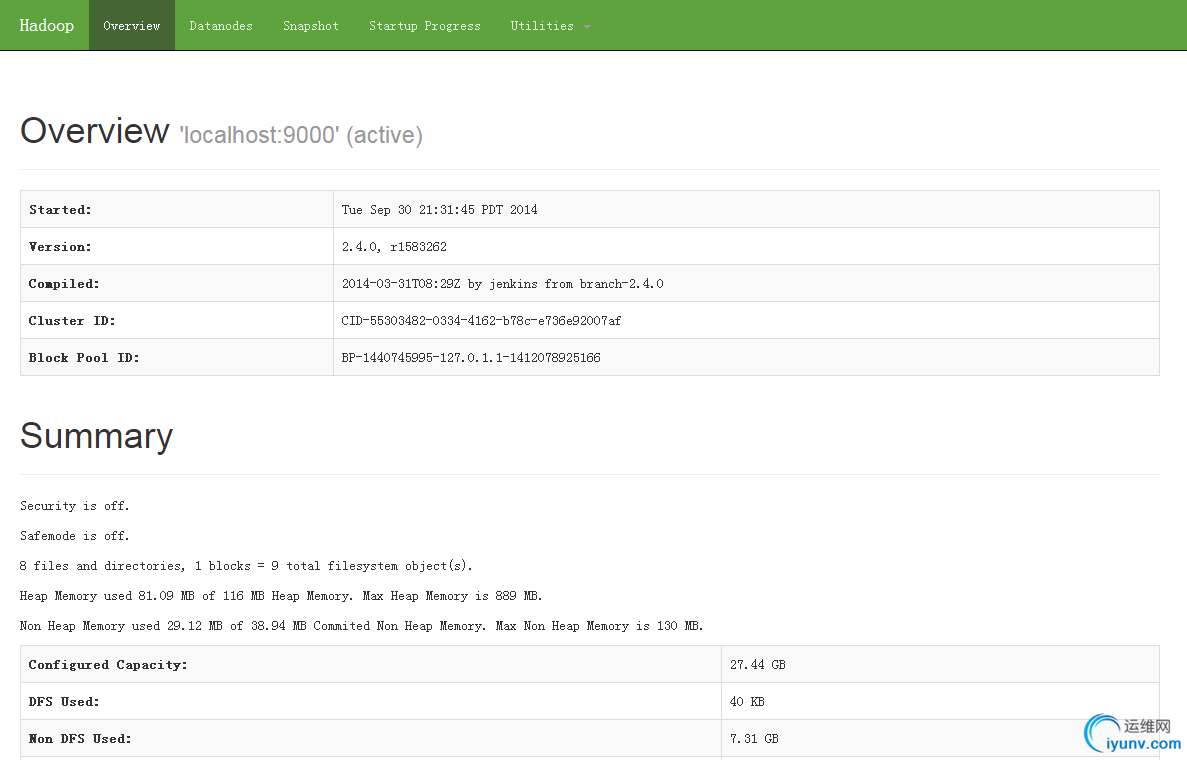Screen dimensions: 1187x760
Task: Open the Overview tab
Action: pos(132,26)
